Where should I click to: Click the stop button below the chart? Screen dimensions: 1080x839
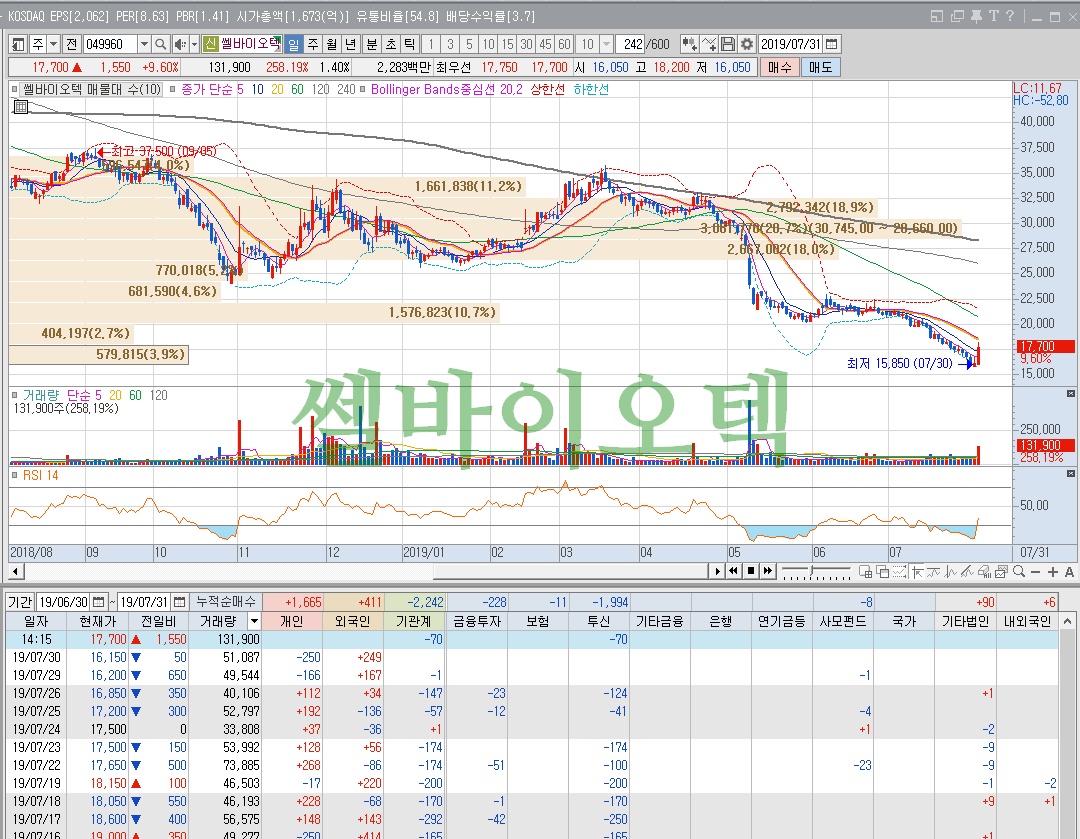[751, 571]
